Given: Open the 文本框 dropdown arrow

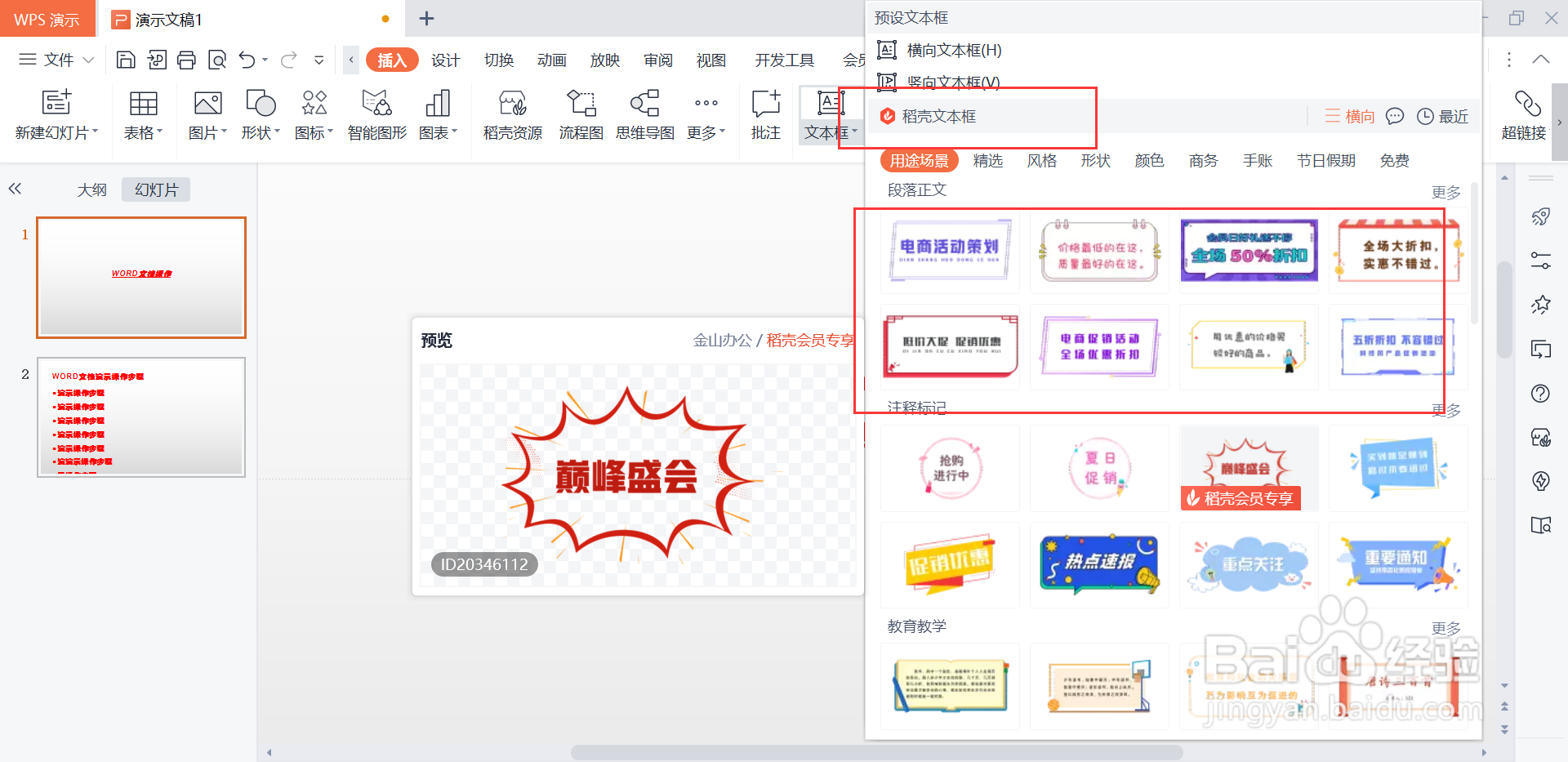Looking at the screenshot, I should click(x=854, y=131).
